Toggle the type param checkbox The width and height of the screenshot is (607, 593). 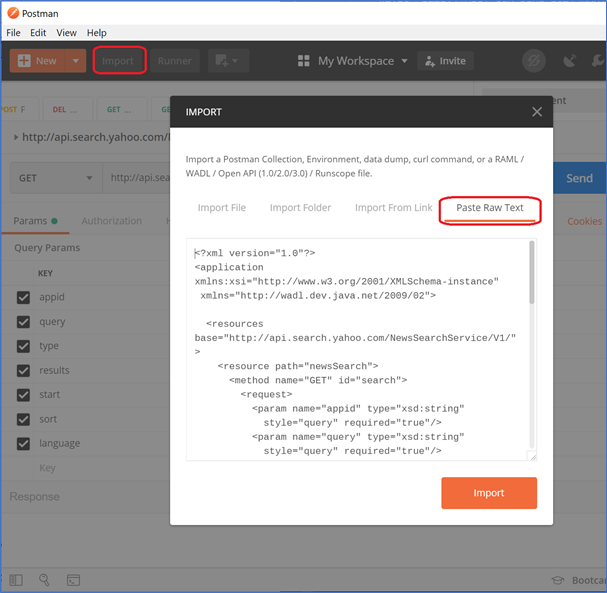click(23, 346)
